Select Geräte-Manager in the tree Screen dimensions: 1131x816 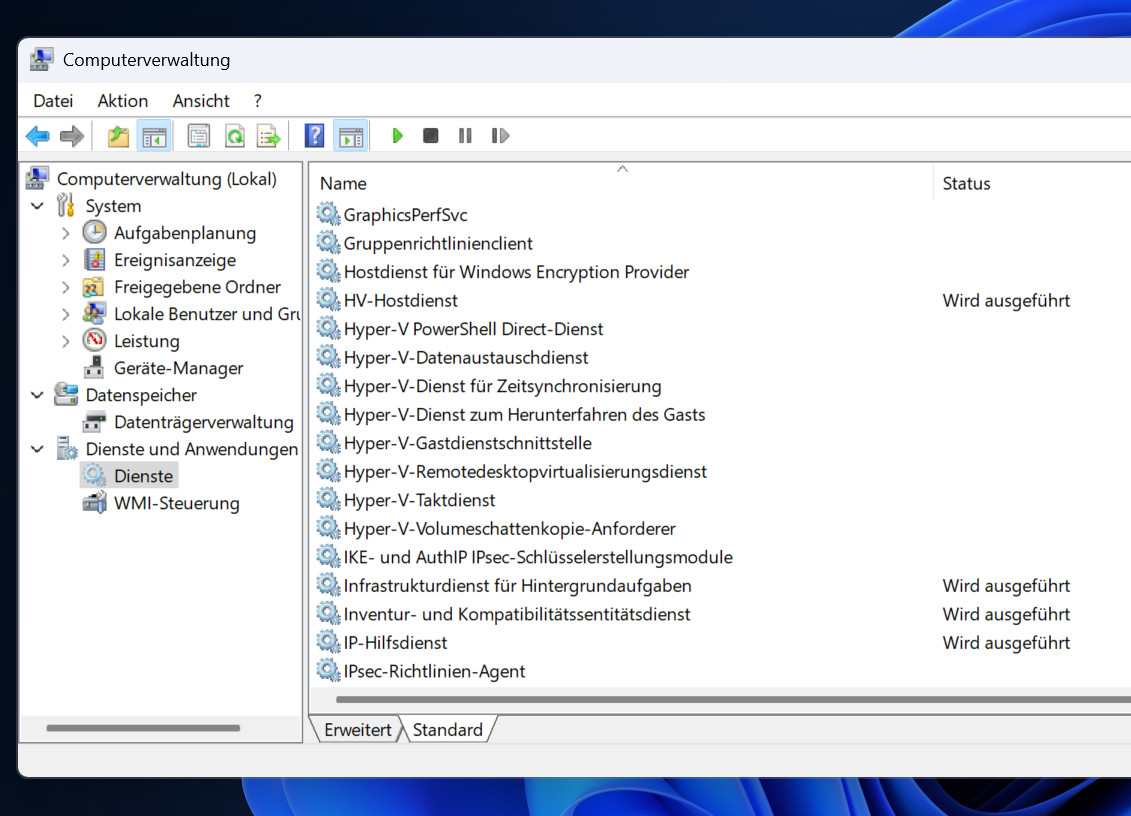click(x=178, y=368)
